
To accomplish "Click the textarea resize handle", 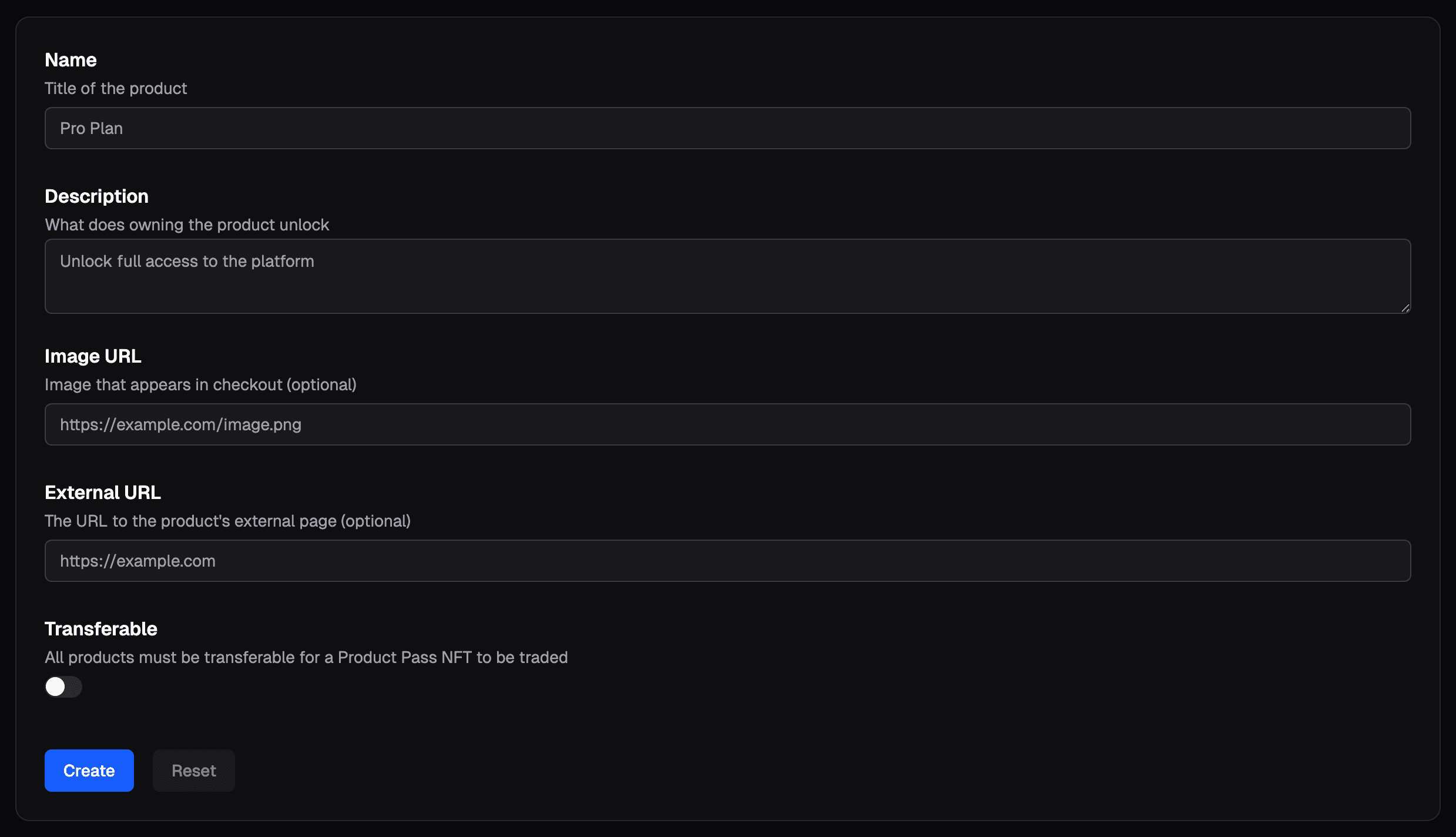I will [x=1405, y=307].
